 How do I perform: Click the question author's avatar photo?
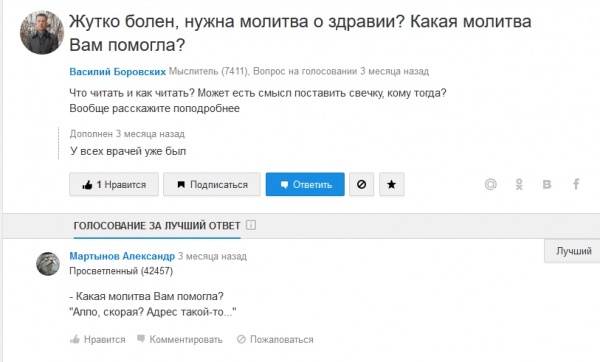[42, 32]
